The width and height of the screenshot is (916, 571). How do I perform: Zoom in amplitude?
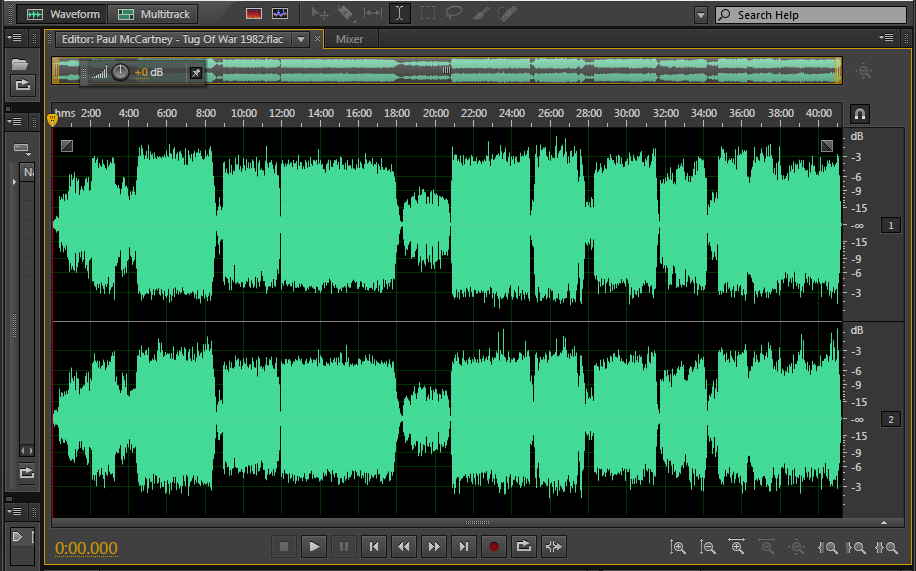pyautogui.click(x=678, y=548)
